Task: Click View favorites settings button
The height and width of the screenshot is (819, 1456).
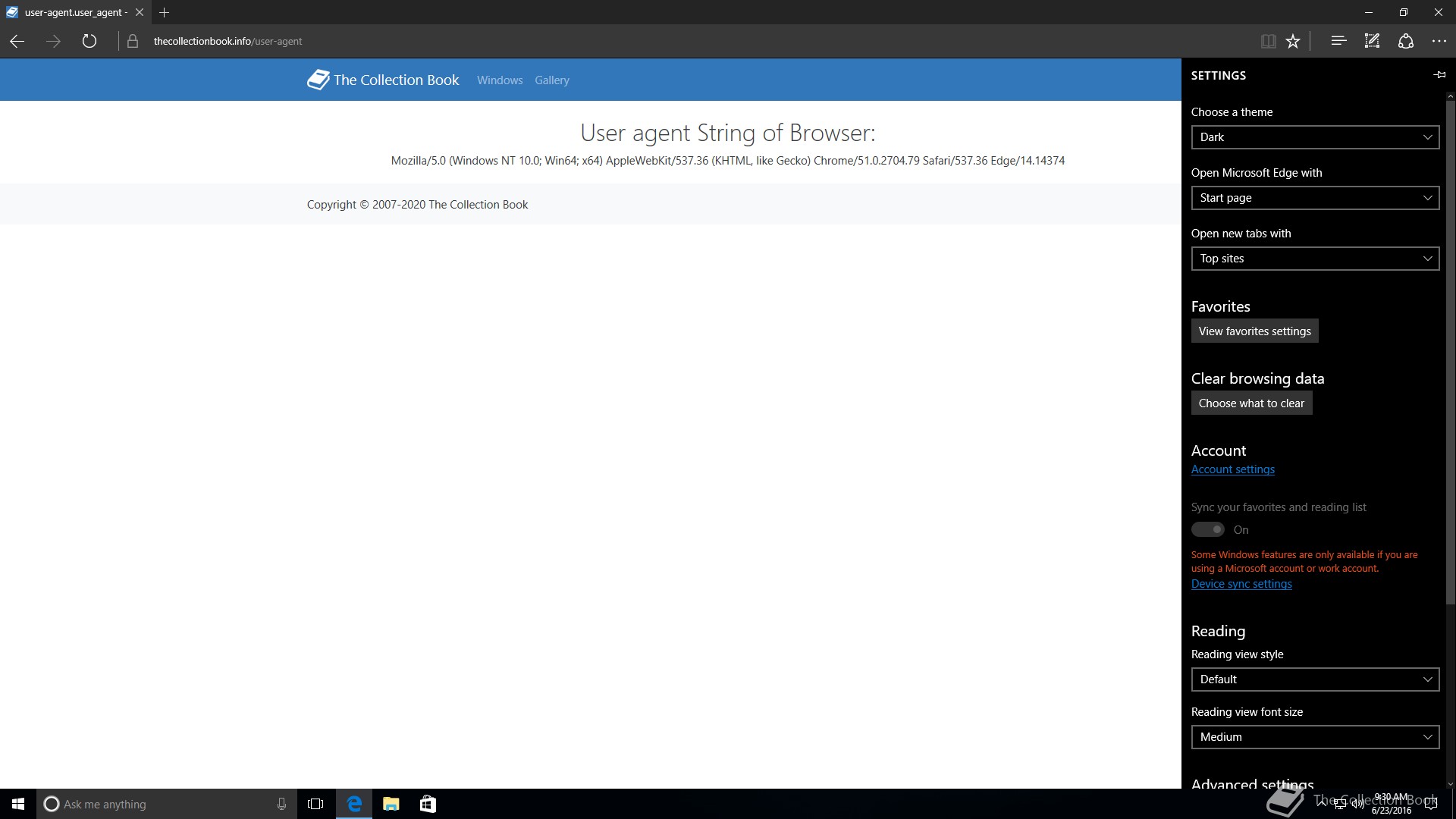Action: point(1254,331)
